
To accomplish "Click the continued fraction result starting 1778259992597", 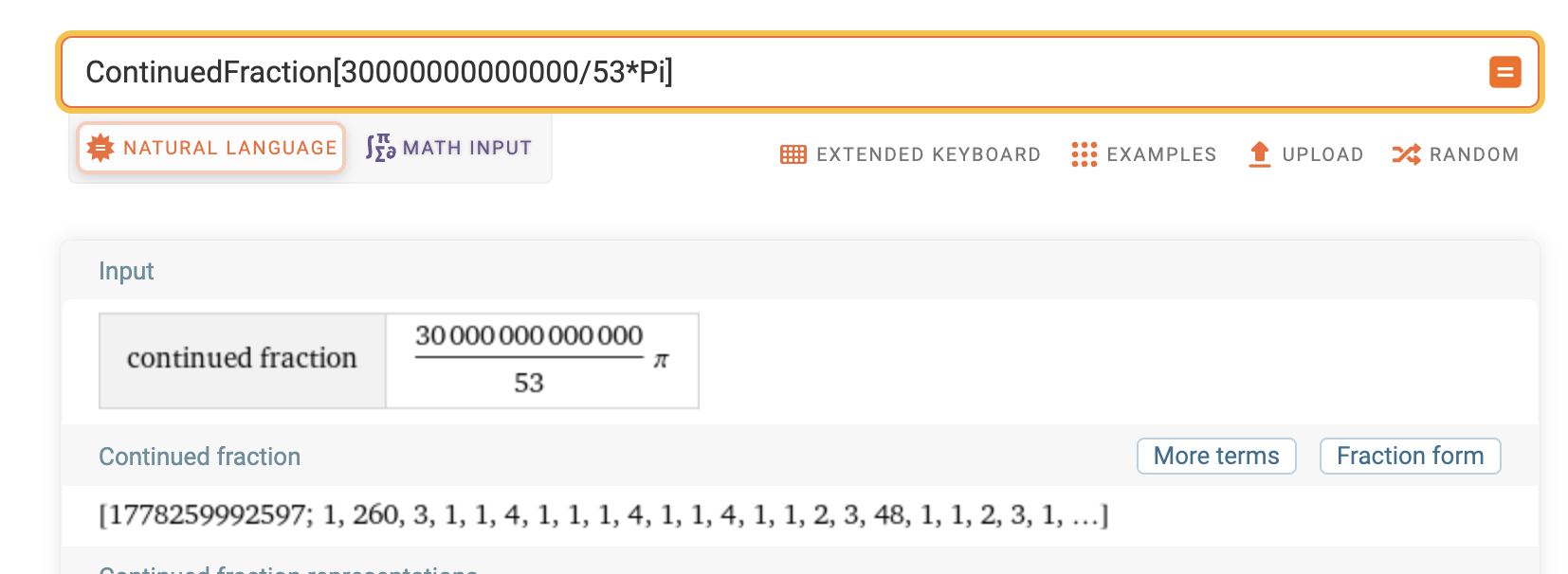I will 604,515.
